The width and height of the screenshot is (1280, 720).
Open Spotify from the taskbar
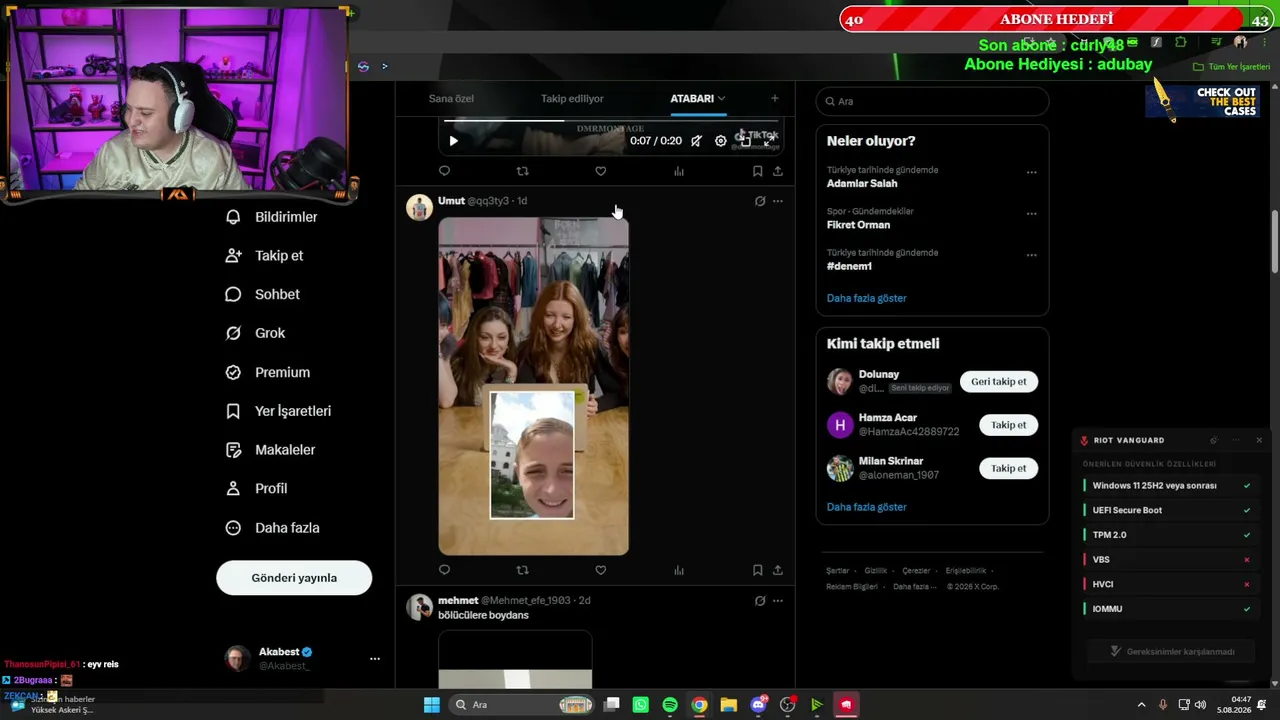(x=670, y=705)
